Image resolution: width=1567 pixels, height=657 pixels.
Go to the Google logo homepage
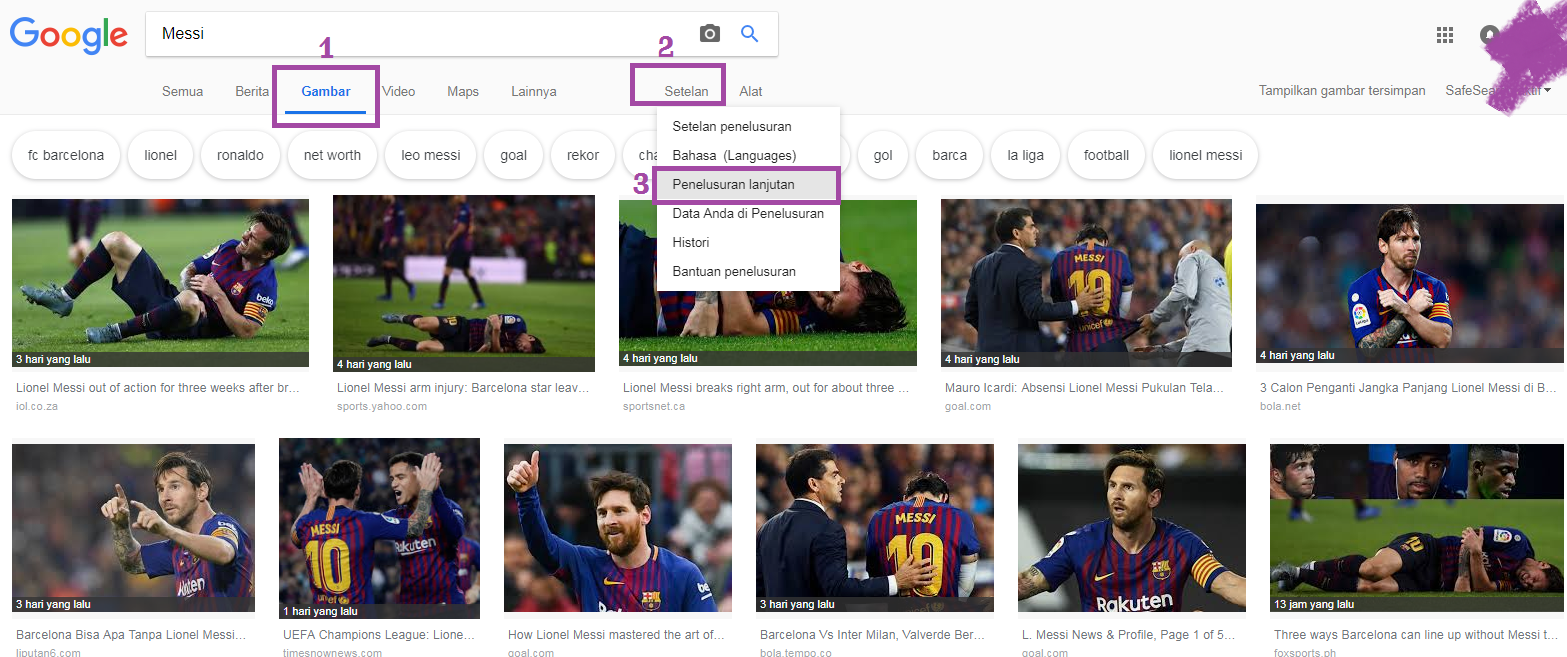tap(69, 35)
